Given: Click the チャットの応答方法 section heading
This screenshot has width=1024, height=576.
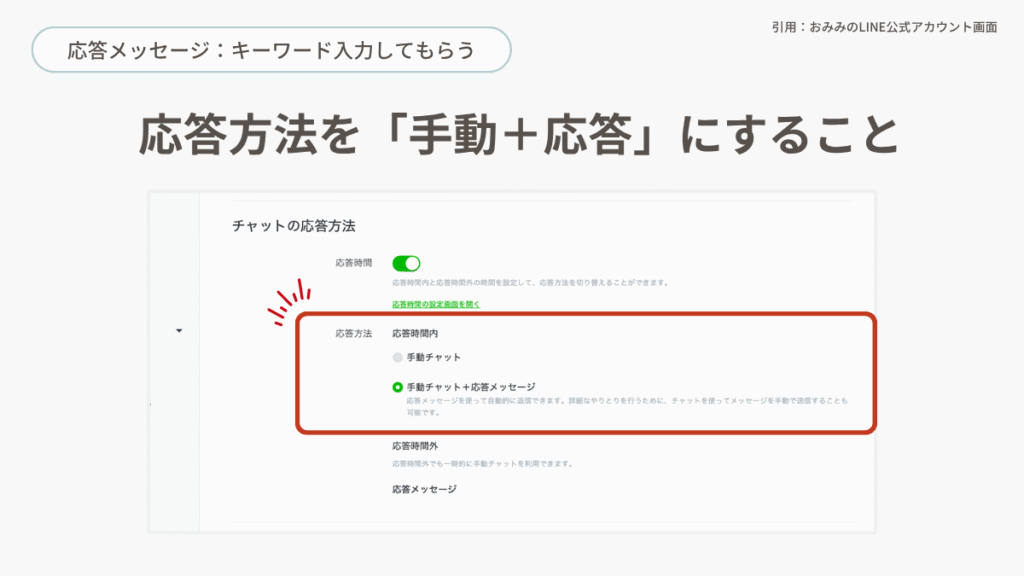Looking at the screenshot, I should click(294, 226).
